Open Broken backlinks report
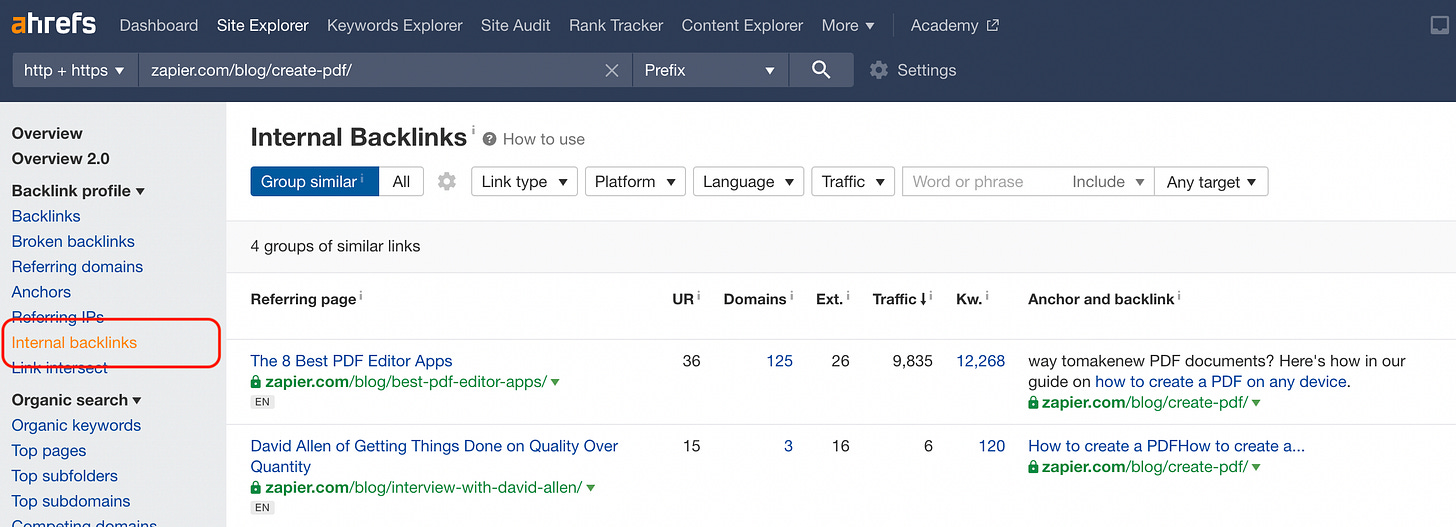Image resolution: width=1456 pixels, height=527 pixels. click(x=73, y=241)
